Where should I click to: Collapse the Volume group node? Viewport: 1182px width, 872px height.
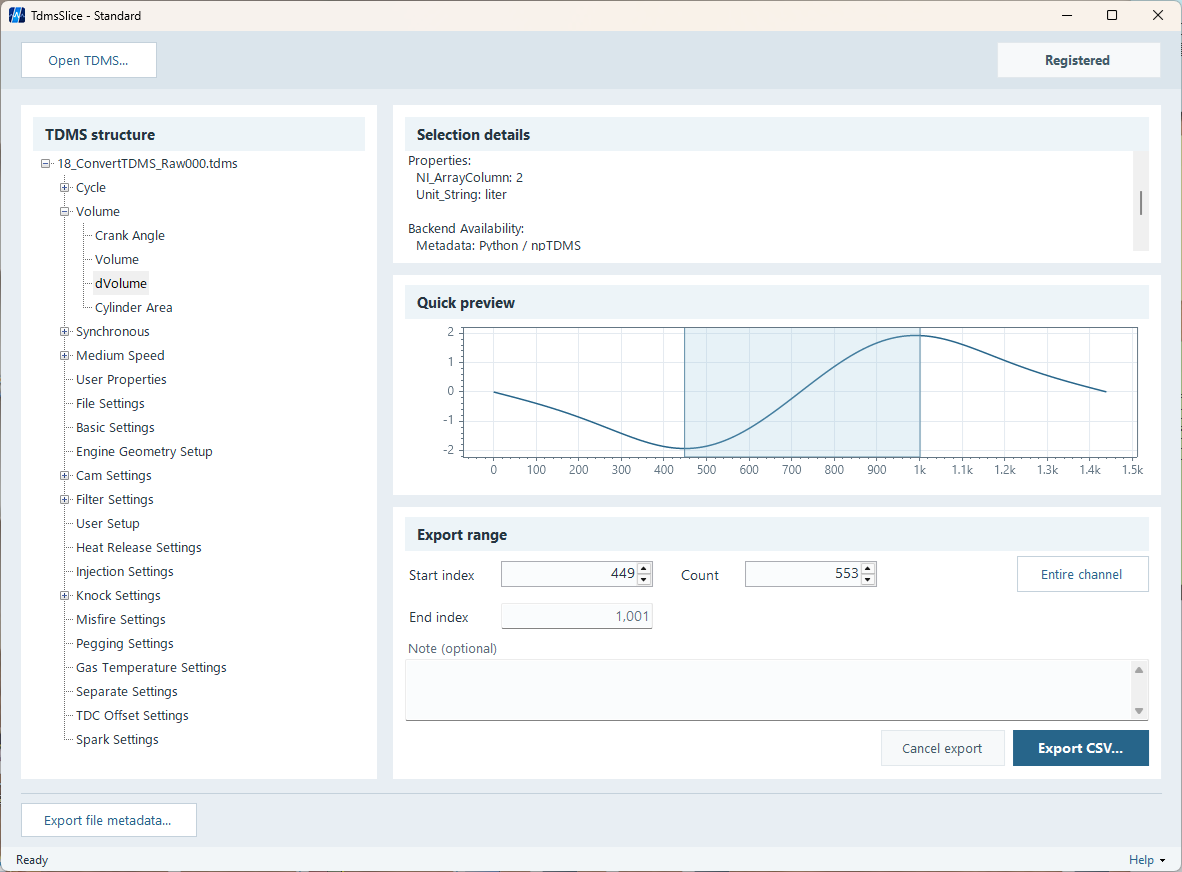pyautogui.click(x=65, y=212)
